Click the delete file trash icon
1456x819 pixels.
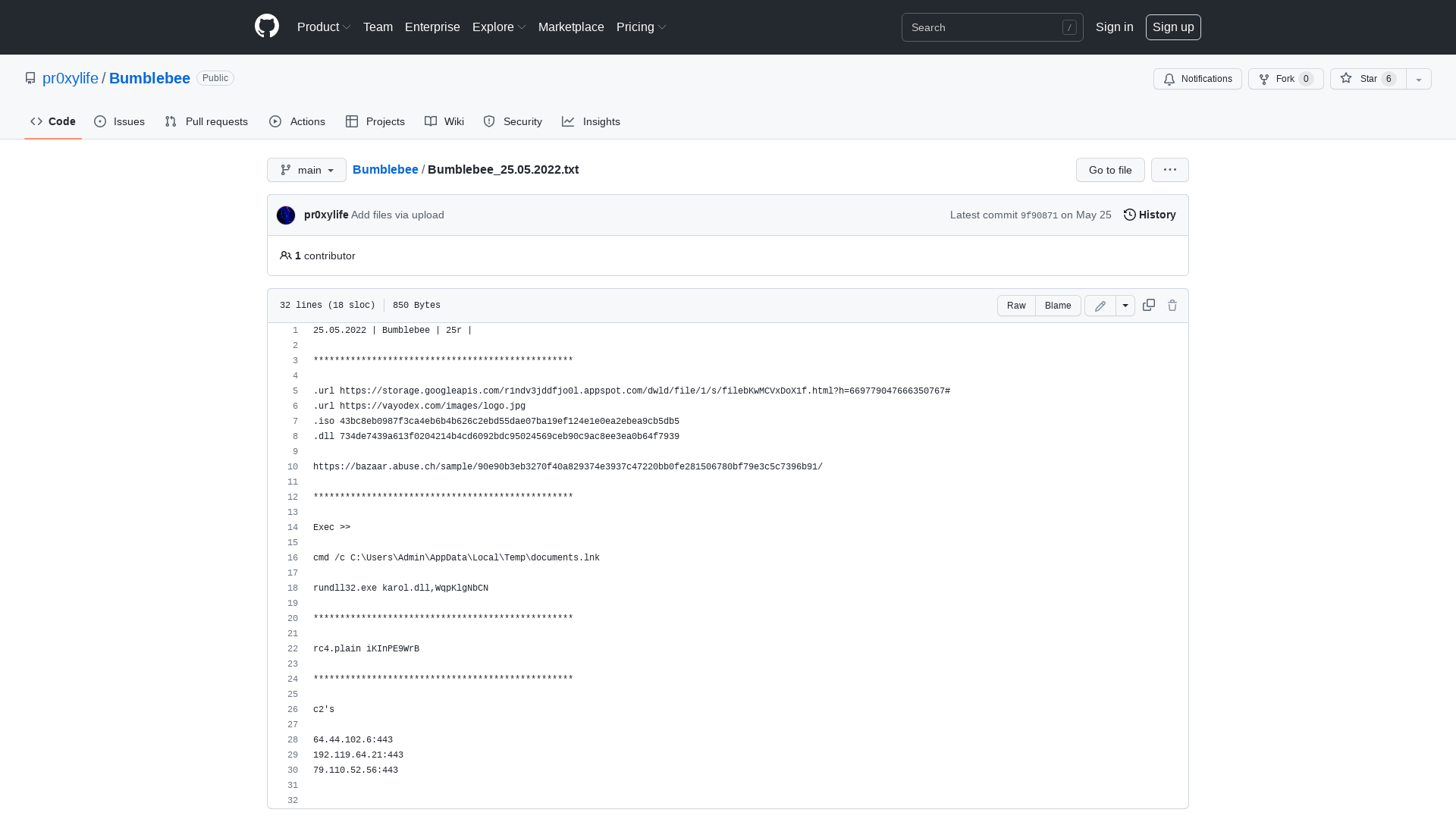[1172, 305]
